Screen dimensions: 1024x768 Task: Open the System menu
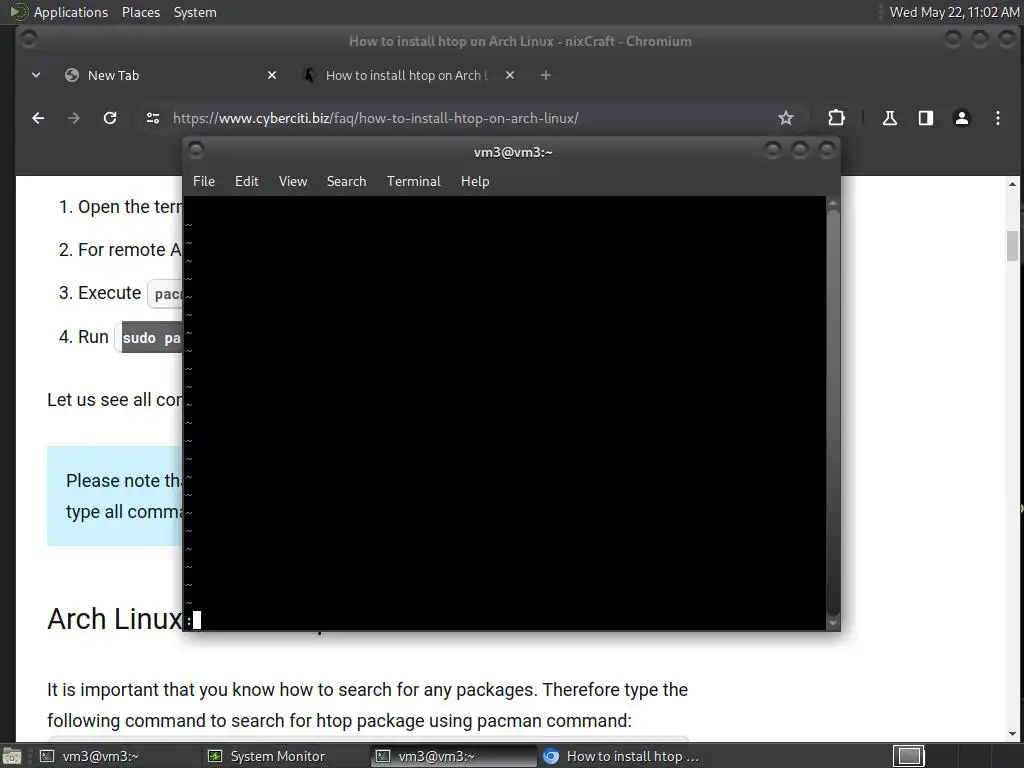195,12
